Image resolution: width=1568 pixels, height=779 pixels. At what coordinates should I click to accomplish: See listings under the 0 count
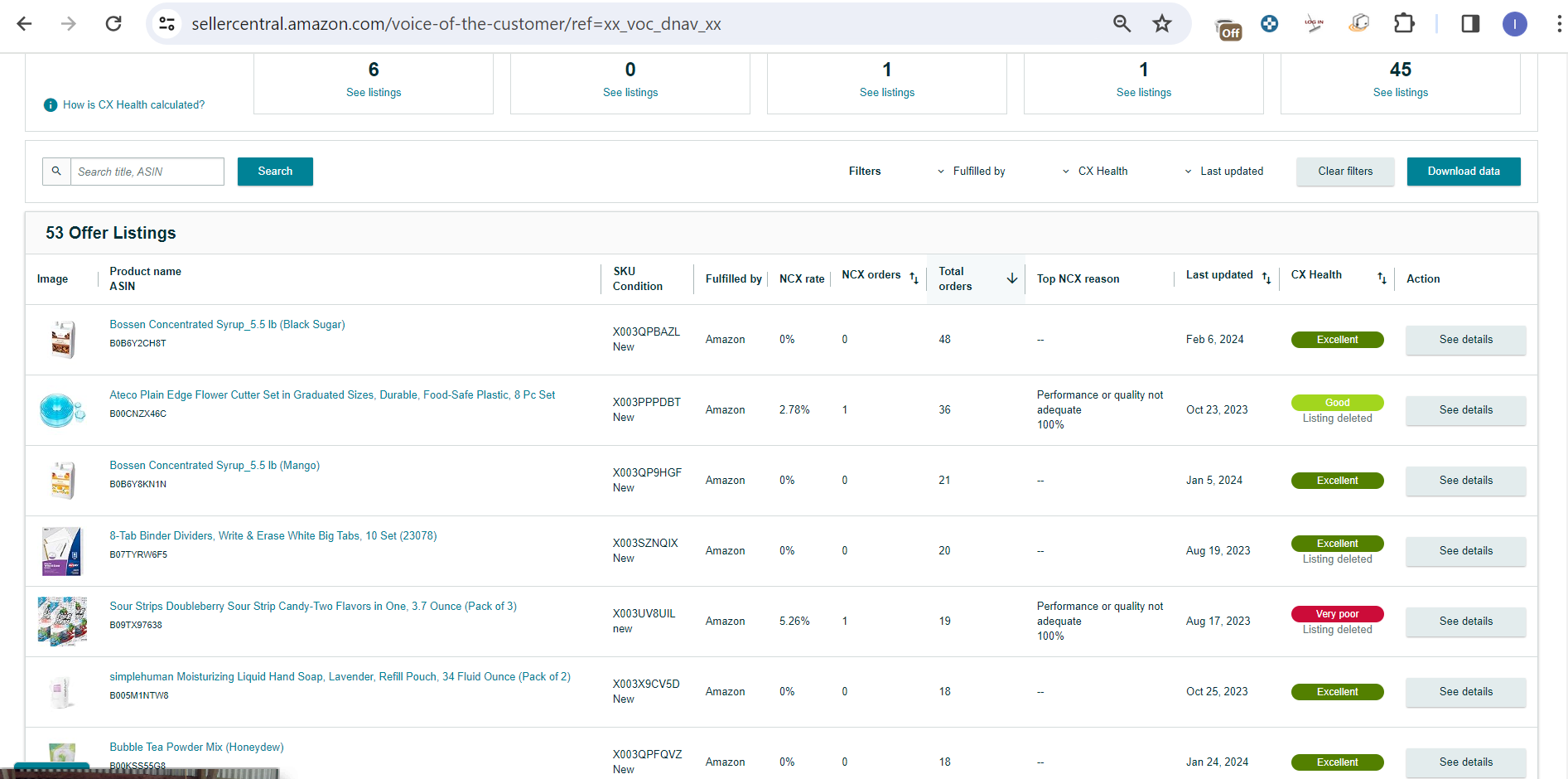[630, 93]
